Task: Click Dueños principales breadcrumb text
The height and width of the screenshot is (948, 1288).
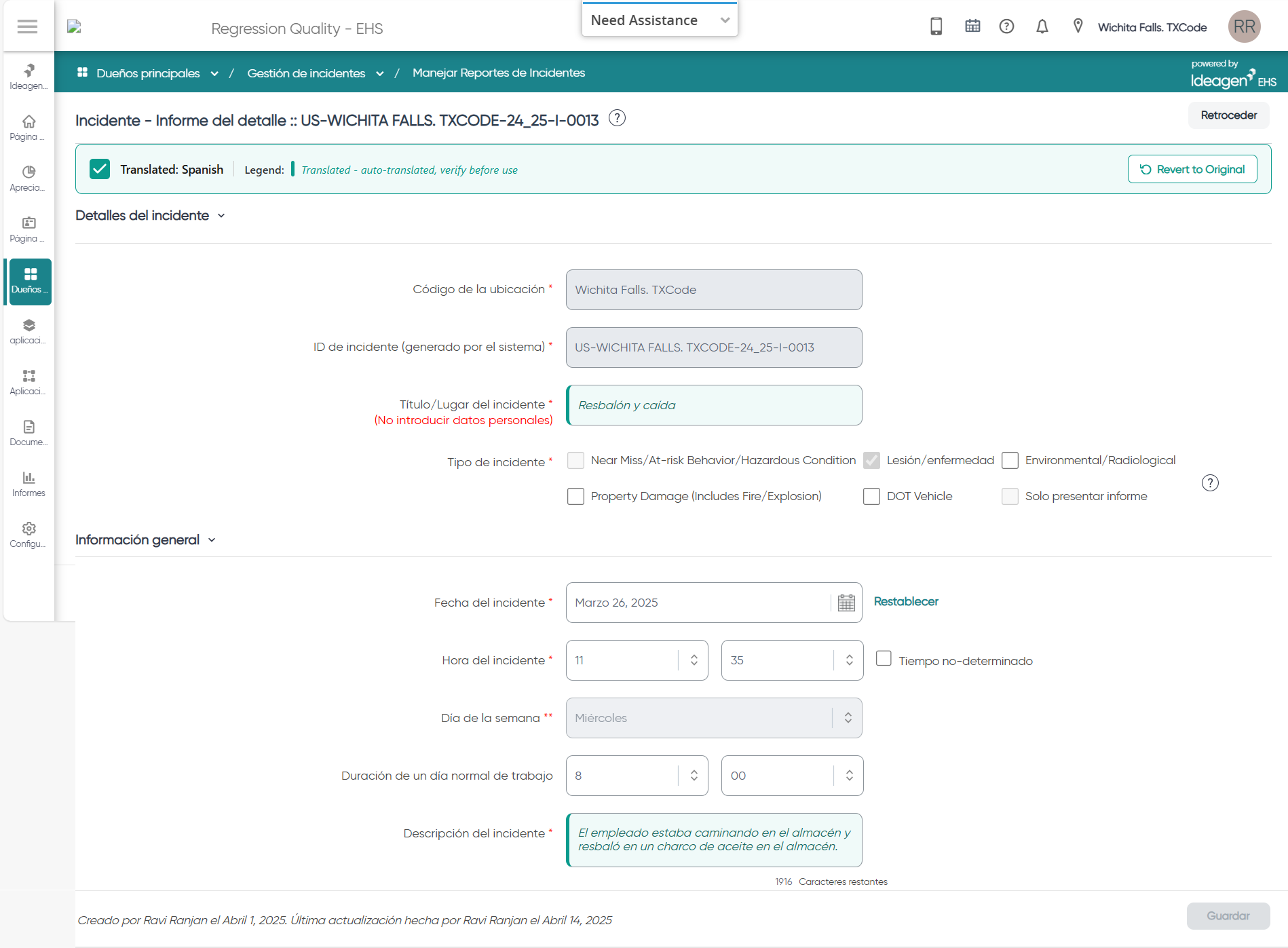Action: click(148, 73)
